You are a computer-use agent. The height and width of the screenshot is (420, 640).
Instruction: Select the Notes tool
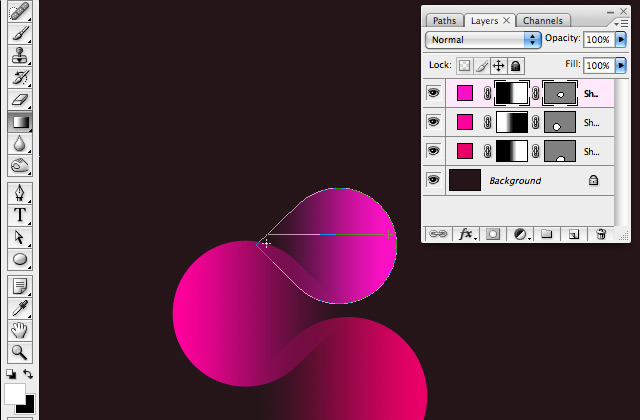tap(20, 286)
